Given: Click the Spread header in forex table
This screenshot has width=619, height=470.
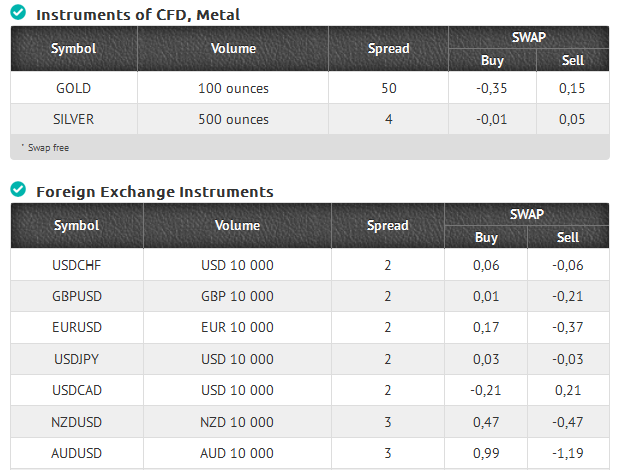Looking at the screenshot, I should (x=388, y=226).
